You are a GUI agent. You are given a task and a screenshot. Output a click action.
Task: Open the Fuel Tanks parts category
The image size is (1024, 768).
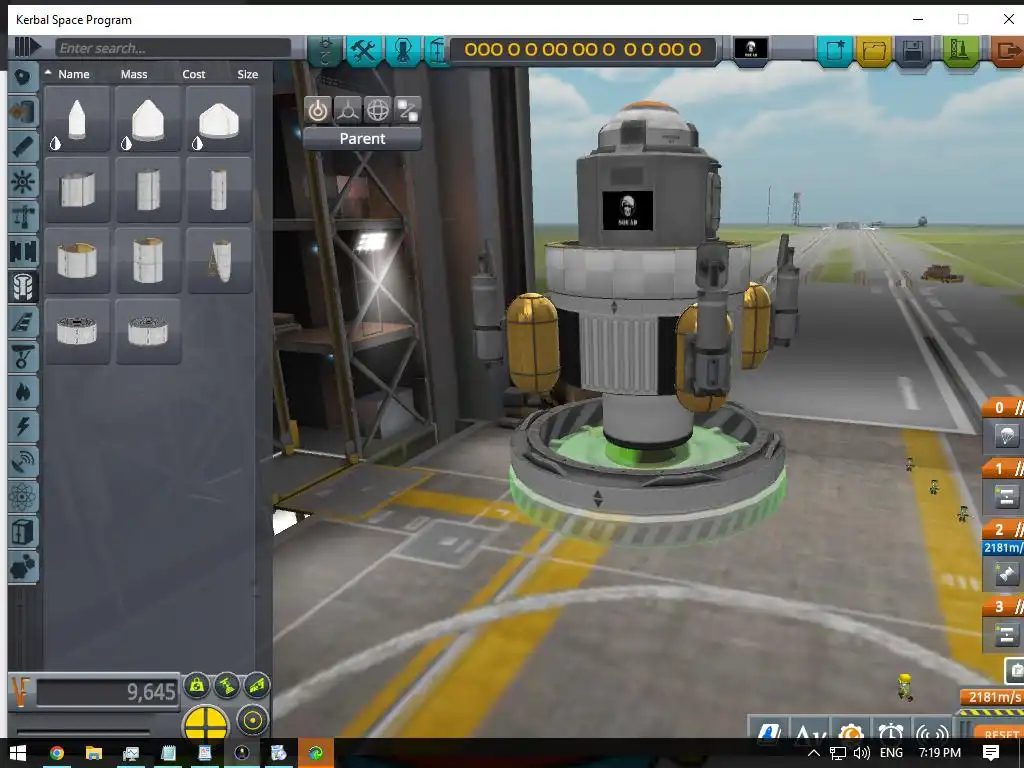(x=24, y=112)
